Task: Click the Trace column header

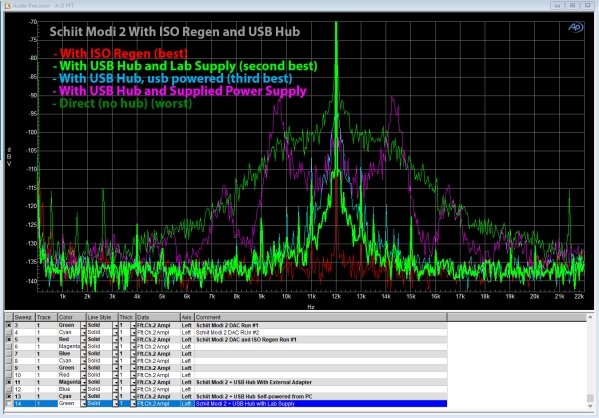Action: [x=46, y=317]
